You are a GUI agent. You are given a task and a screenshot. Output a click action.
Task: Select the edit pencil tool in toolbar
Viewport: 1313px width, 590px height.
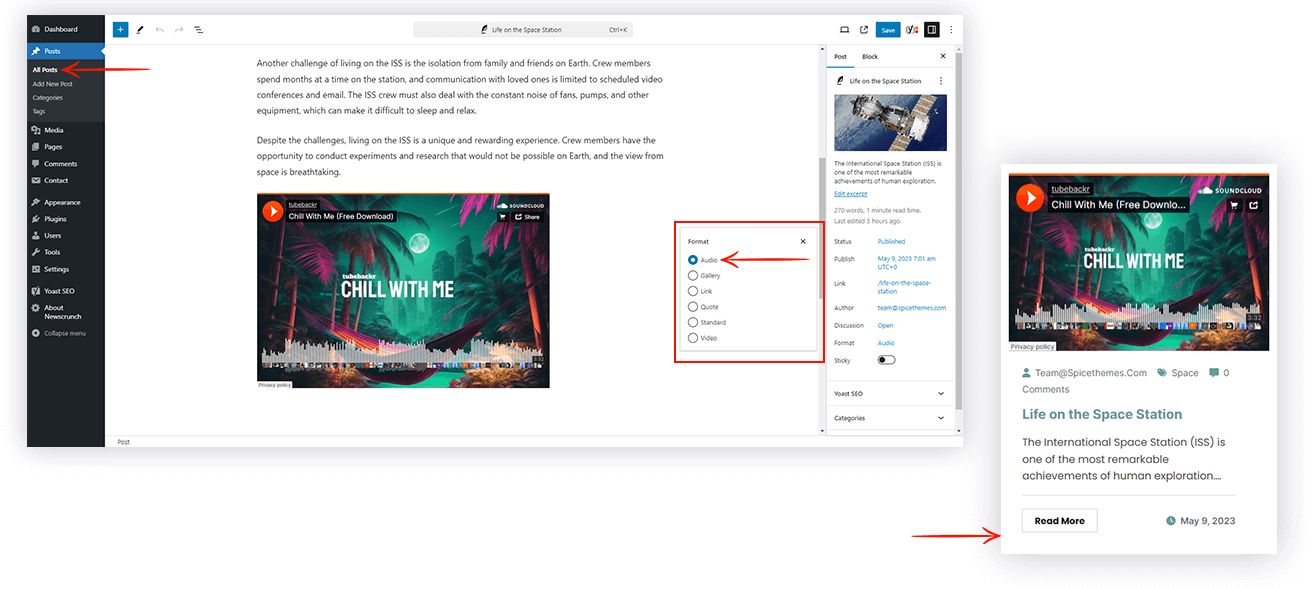140,30
